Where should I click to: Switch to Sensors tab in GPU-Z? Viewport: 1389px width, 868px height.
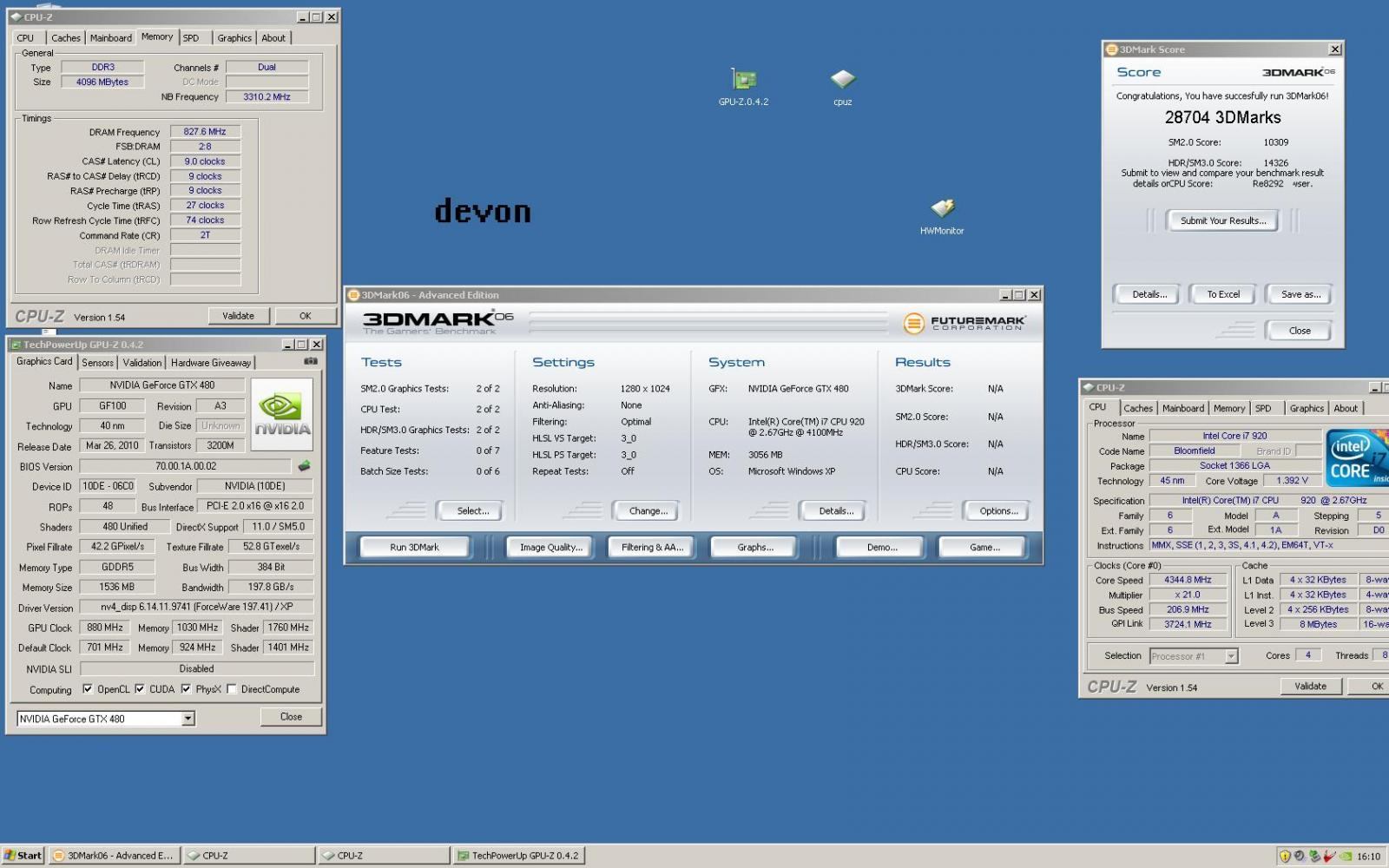97,363
